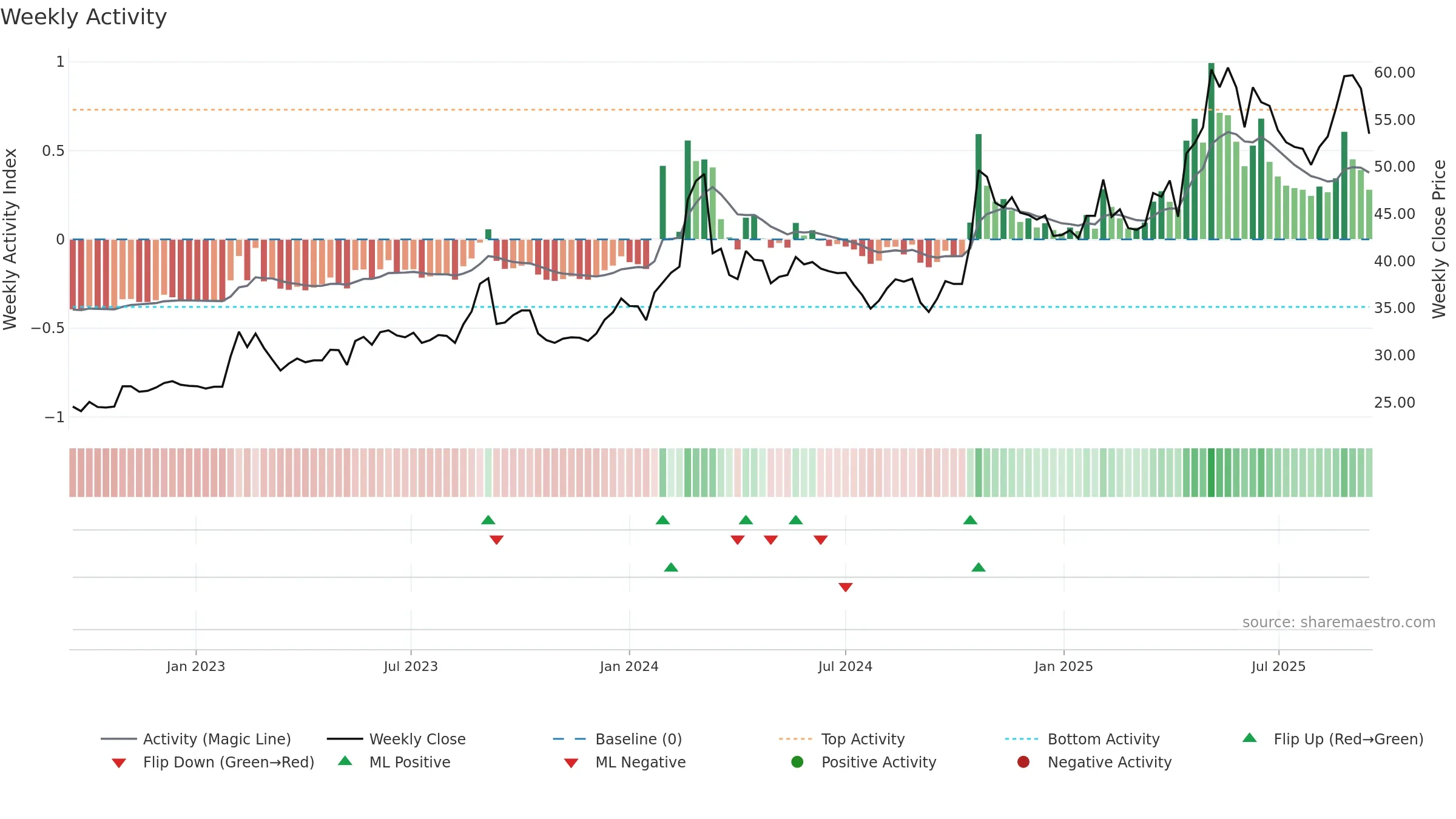Click the Jan 2024 axis label
This screenshot has width=1456, height=819.
coord(629,666)
